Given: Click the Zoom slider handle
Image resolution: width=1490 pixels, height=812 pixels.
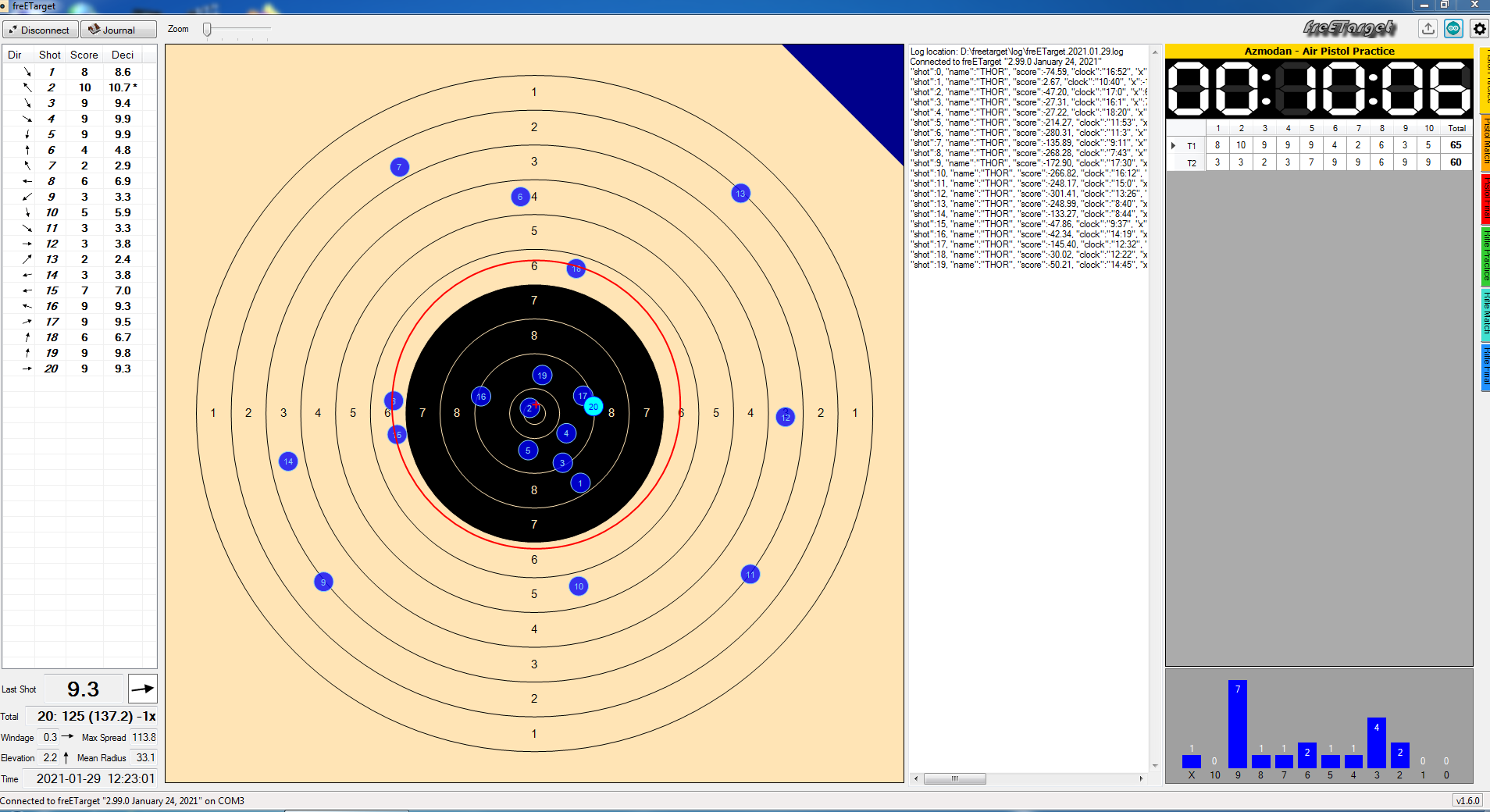Looking at the screenshot, I should [x=207, y=30].
